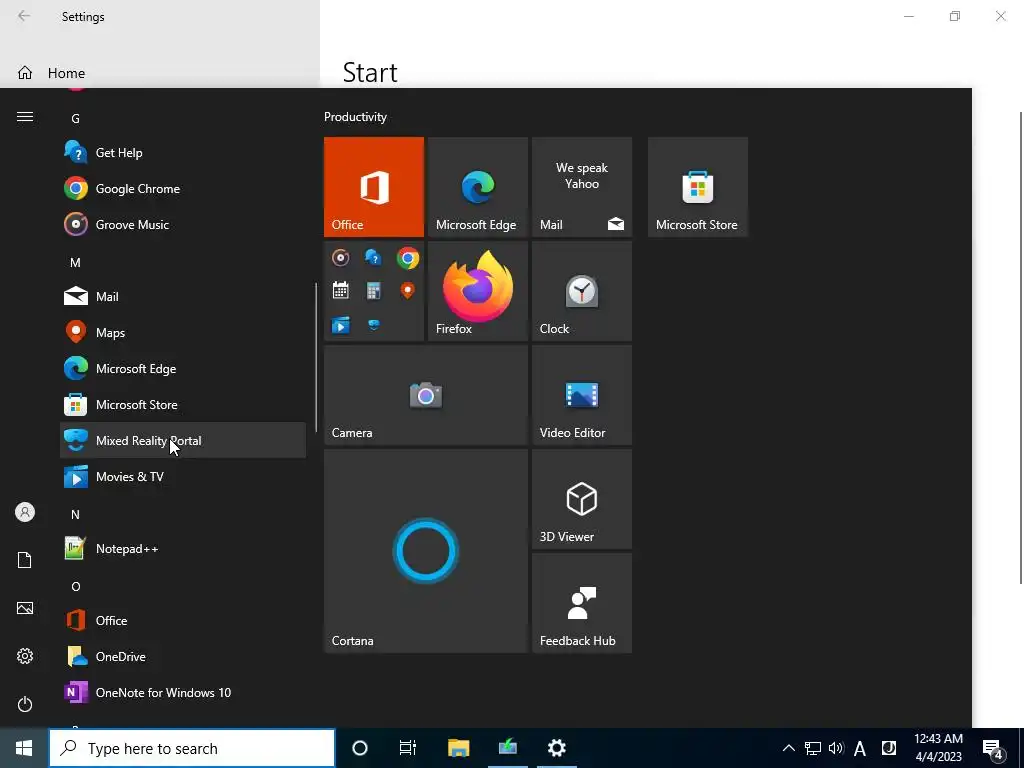Open Mail in the app list
The image size is (1024, 768).
[183, 296]
